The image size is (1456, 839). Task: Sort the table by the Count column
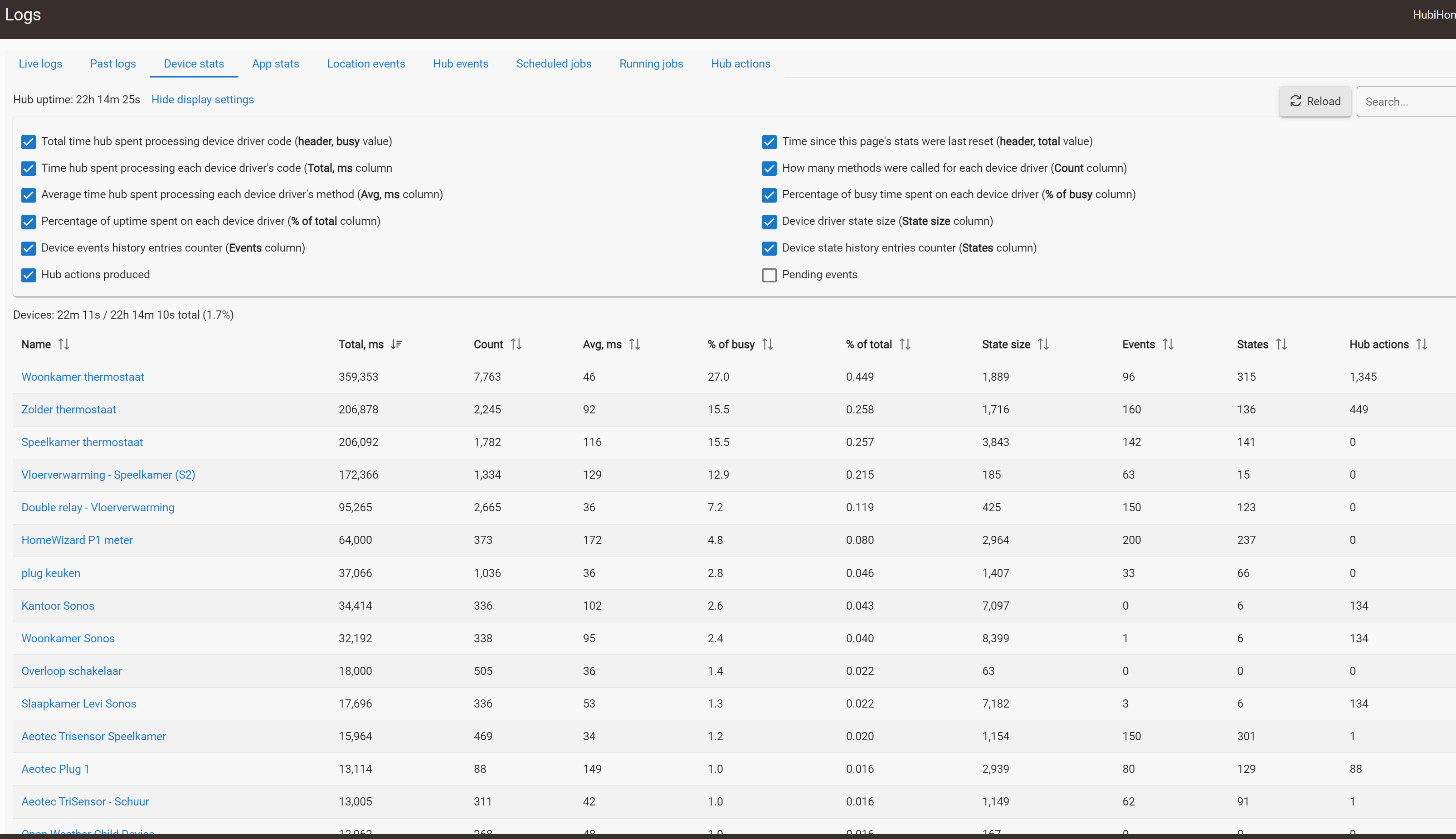(x=516, y=344)
